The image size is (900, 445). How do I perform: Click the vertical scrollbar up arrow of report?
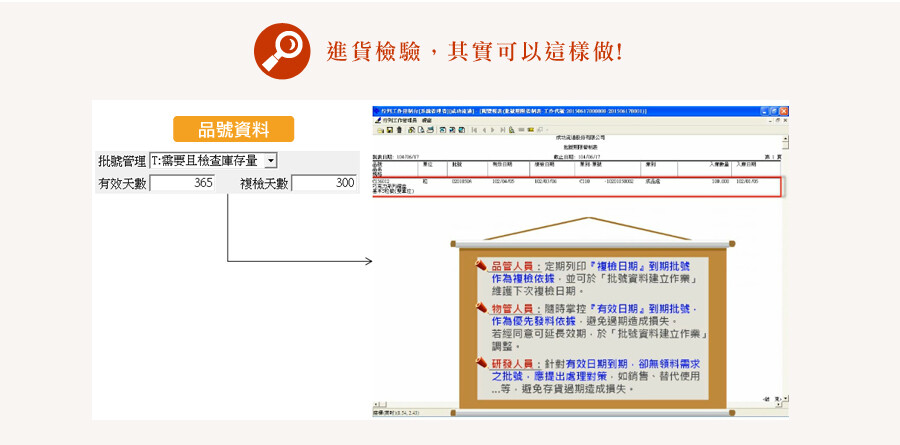tap(785, 139)
